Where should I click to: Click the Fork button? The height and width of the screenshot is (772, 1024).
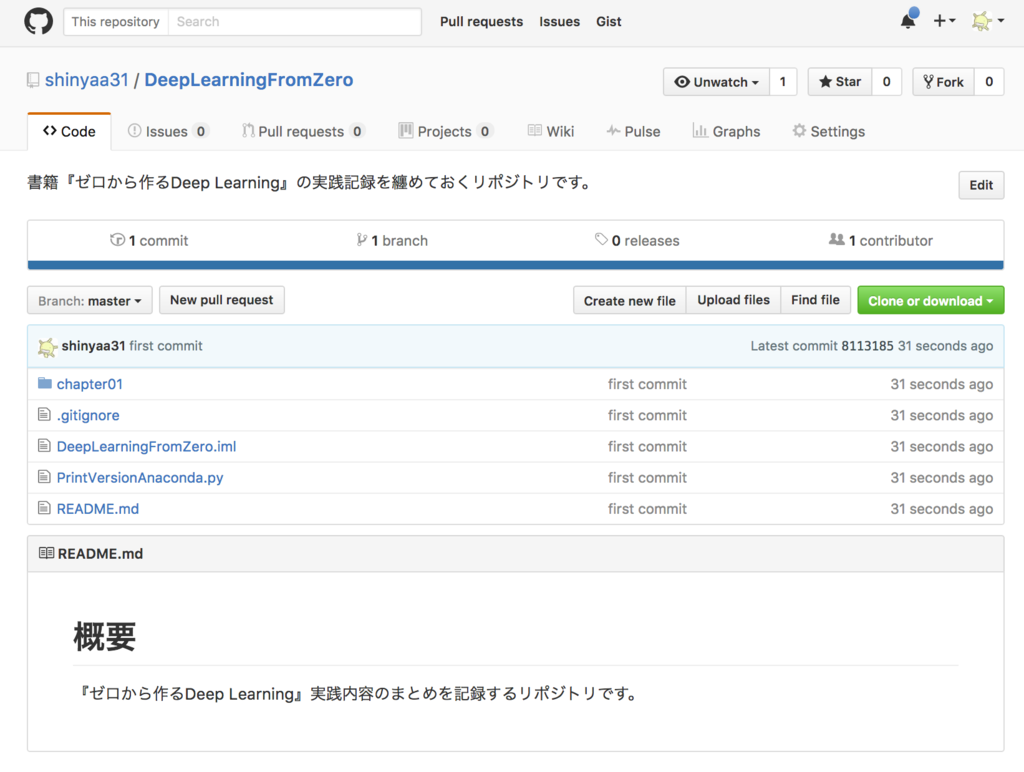pos(944,82)
